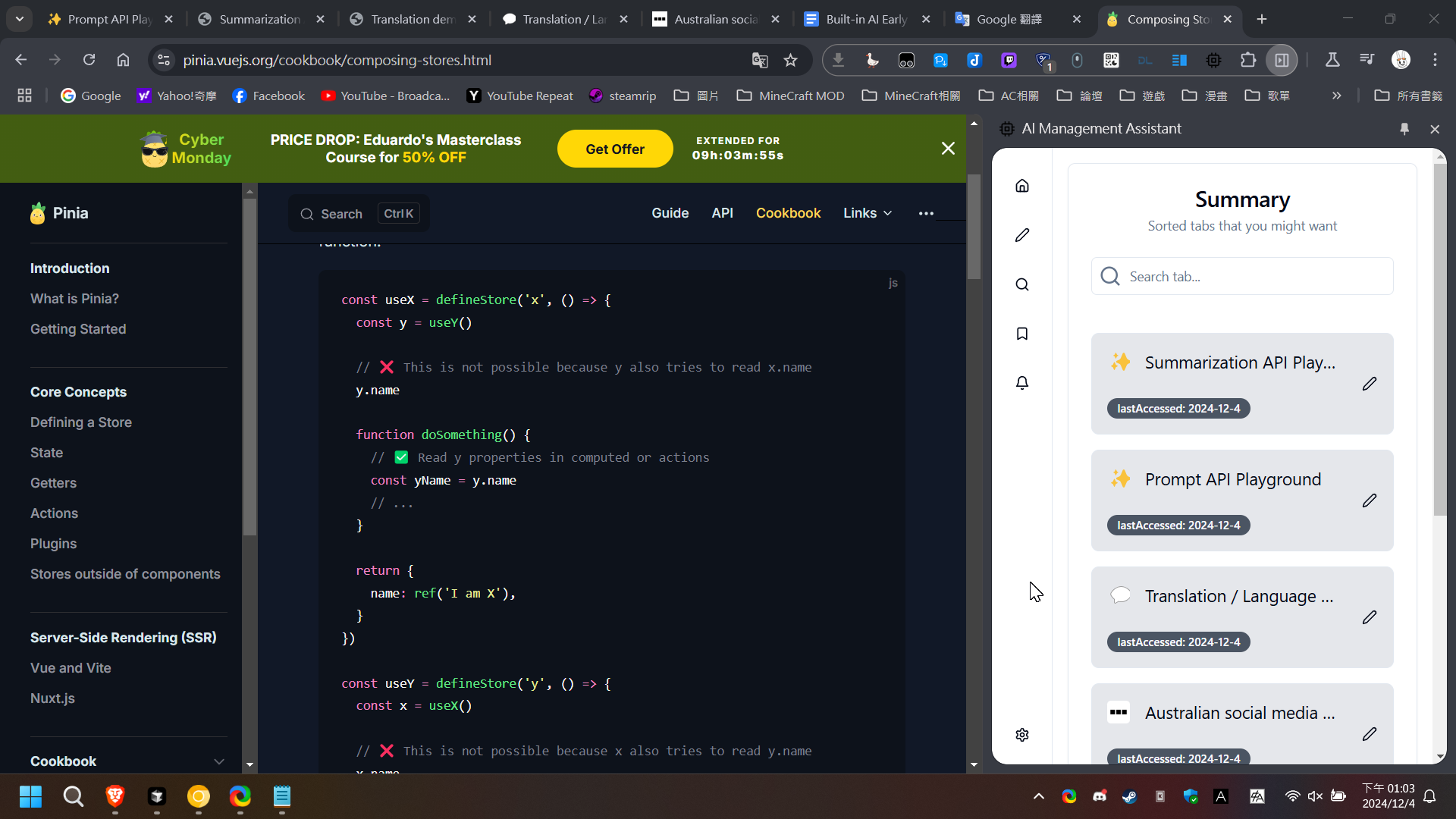Show more hidden bookmarks chevron
Viewport: 1456px width, 819px height.
(x=1336, y=96)
